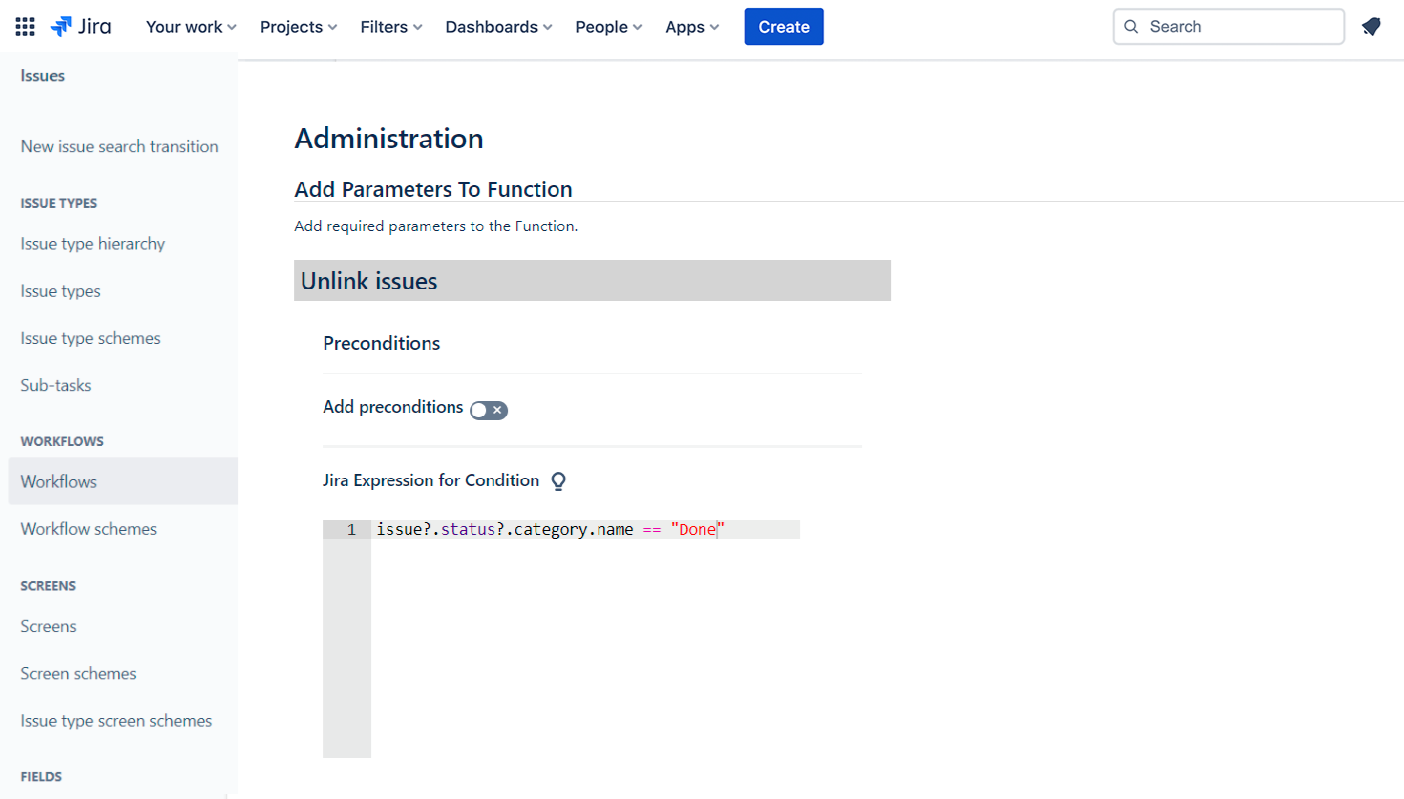1404x799 pixels.
Task: Click the Create button
Action: click(x=783, y=27)
